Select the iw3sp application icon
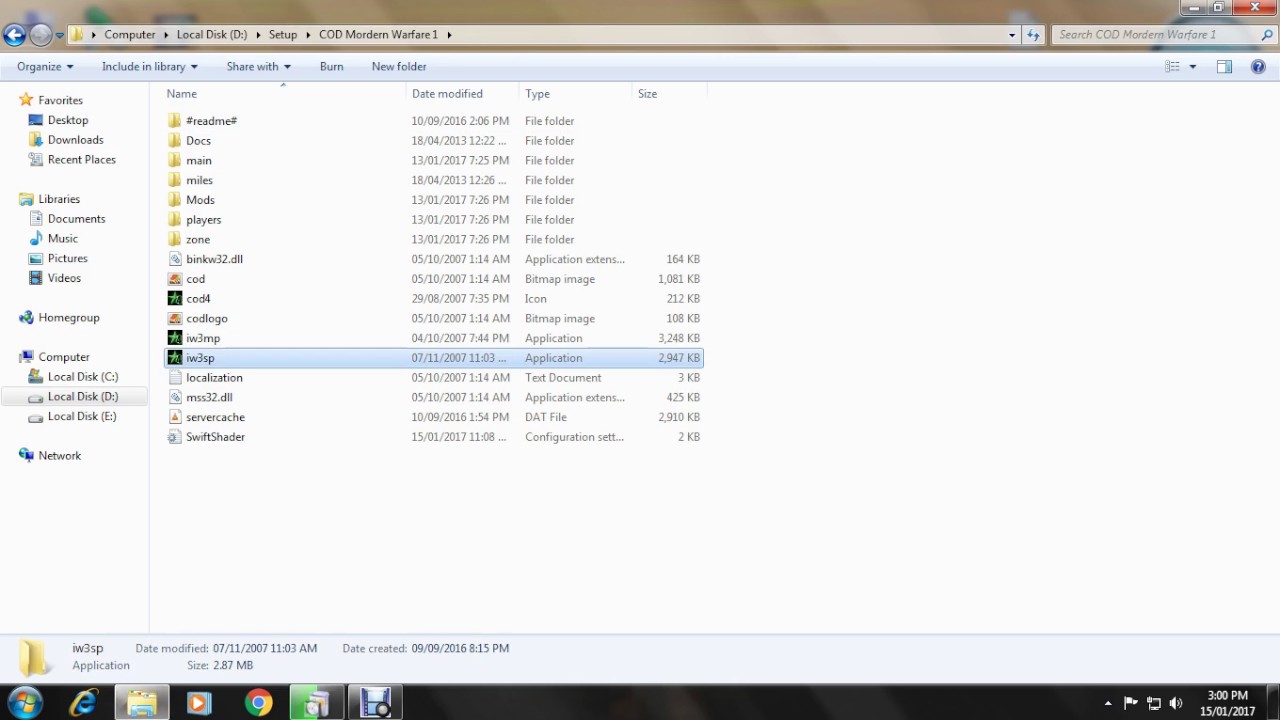The width and height of the screenshot is (1280, 720). pyautogui.click(x=175, y=358)
